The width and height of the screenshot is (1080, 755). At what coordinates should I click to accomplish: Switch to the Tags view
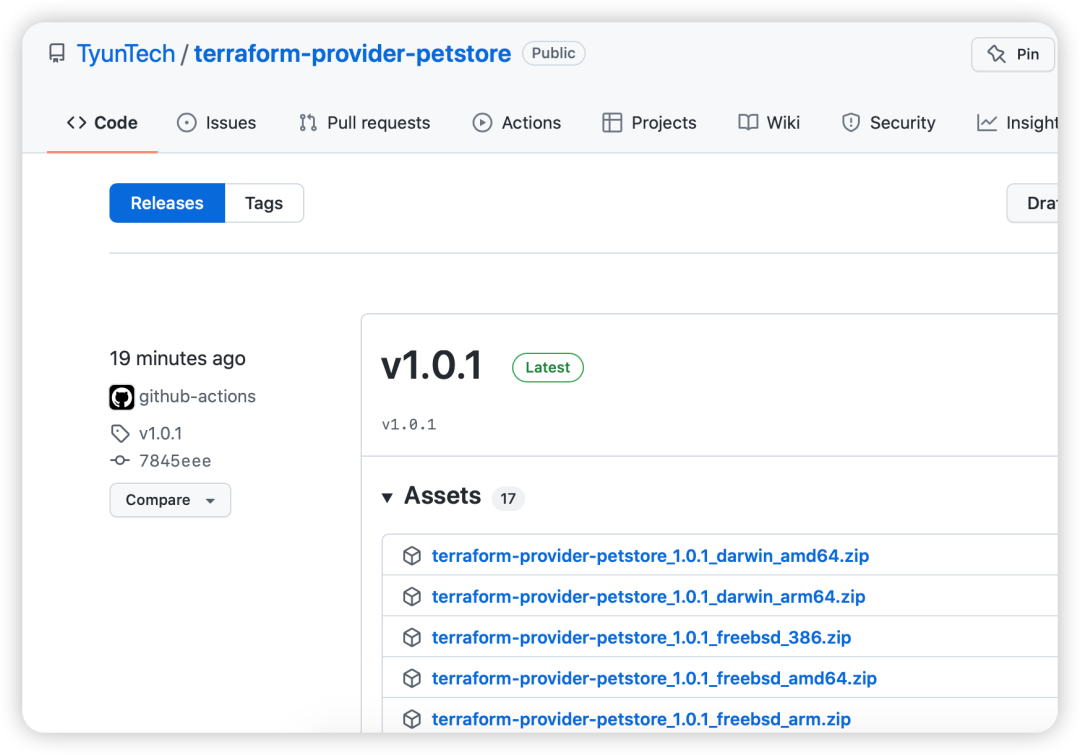pyautogui.click(x=264, y=203)
